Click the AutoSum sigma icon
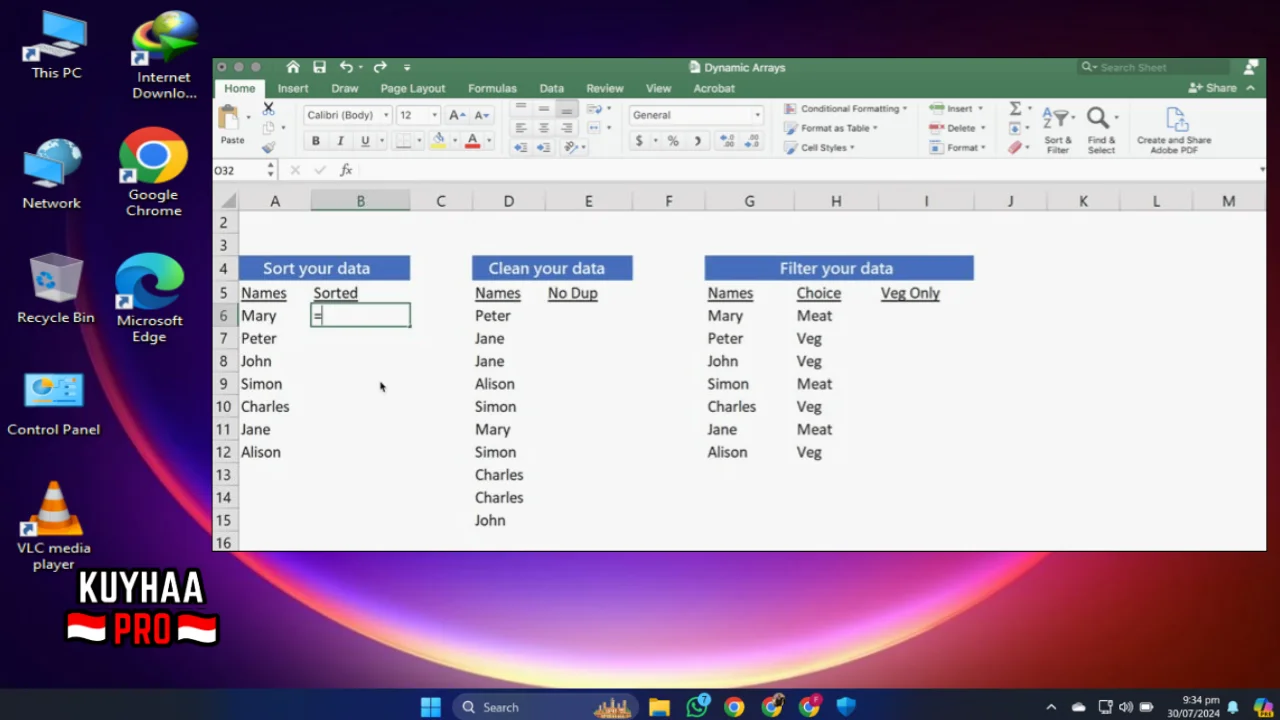Viewport: 1280px width, 720px height. point(1015,108)
